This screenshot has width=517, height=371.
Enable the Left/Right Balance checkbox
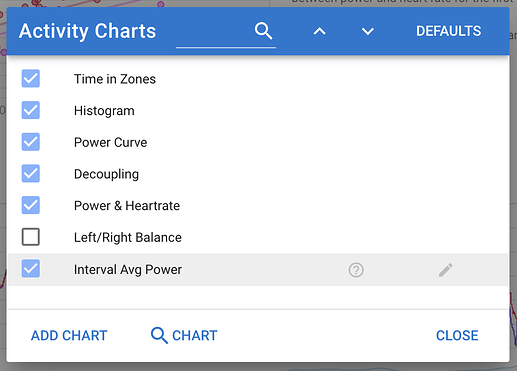pos(31,237)
